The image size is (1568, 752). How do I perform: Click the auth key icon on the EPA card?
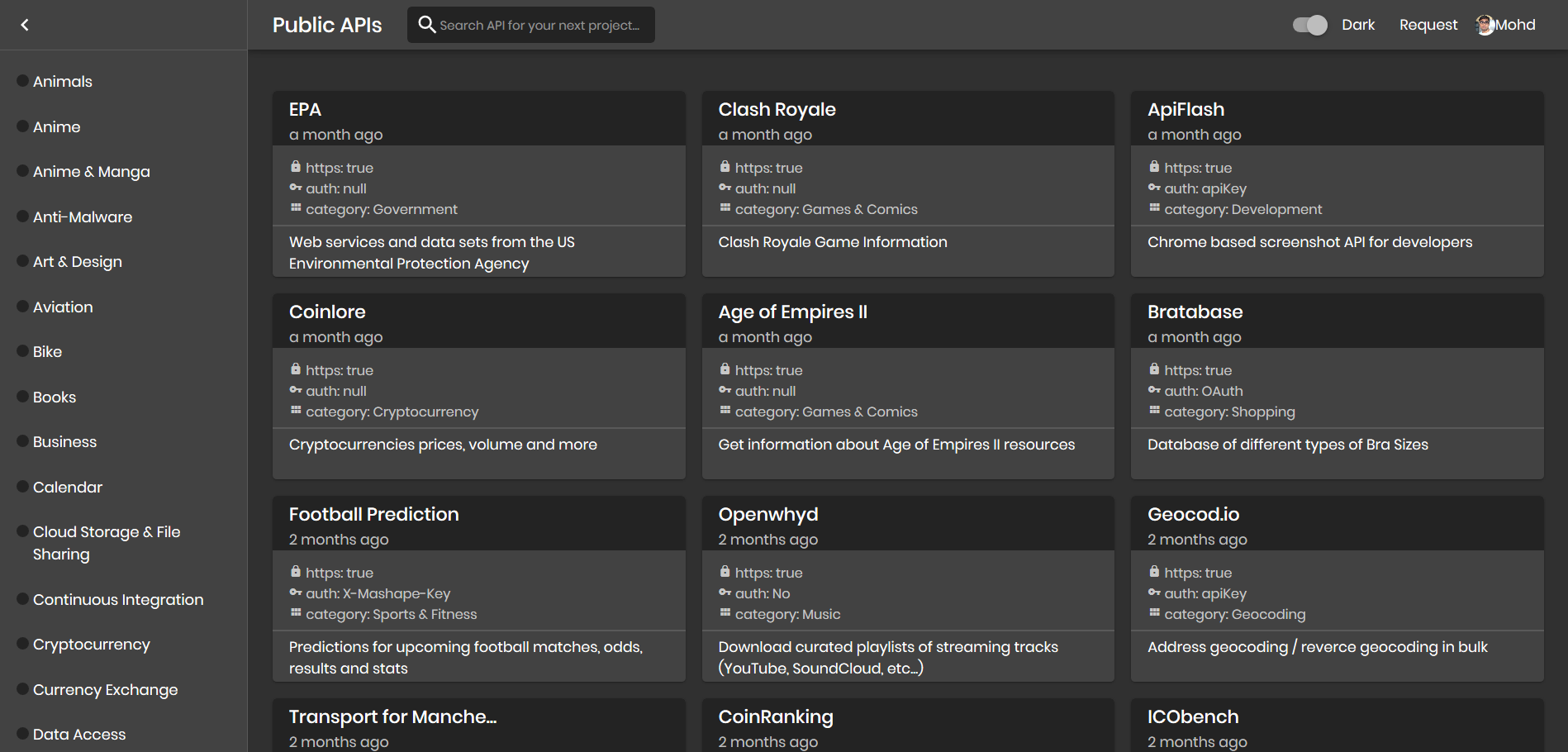click(296, 188)
